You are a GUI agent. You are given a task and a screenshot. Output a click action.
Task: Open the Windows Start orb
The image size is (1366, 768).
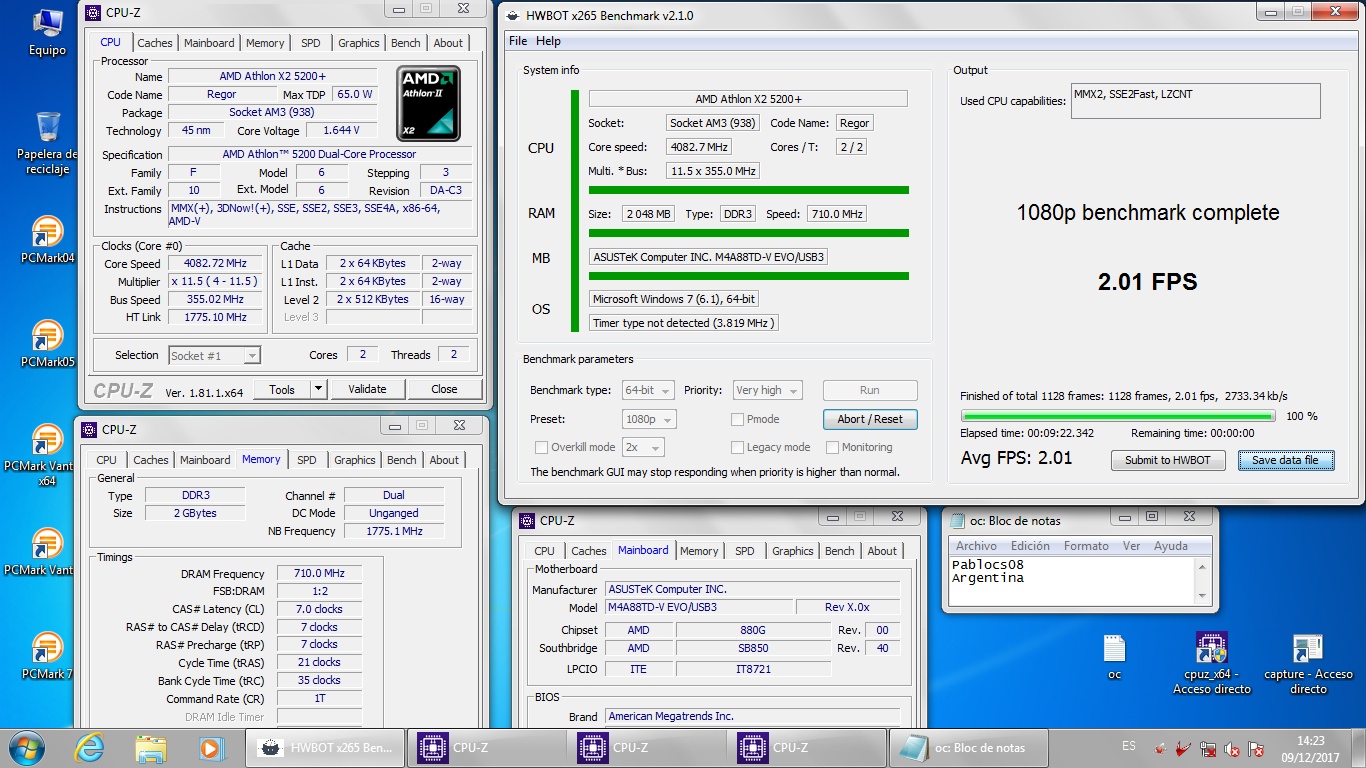(26, 747)
